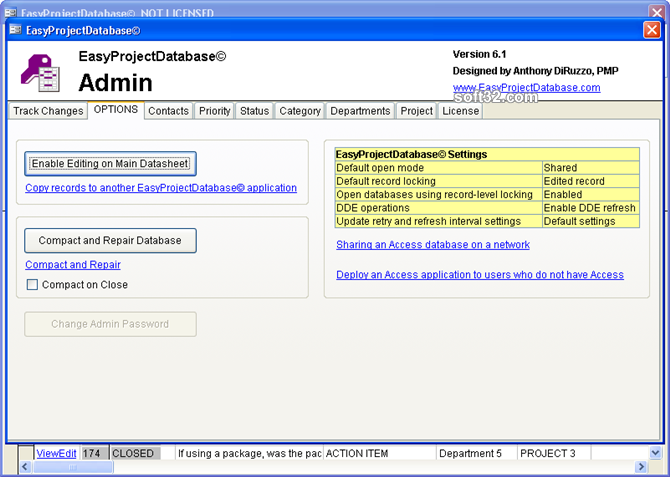Click the Edited record value cell
The height and width of the screenshot is (477, 670).
[x=591, y=181]
